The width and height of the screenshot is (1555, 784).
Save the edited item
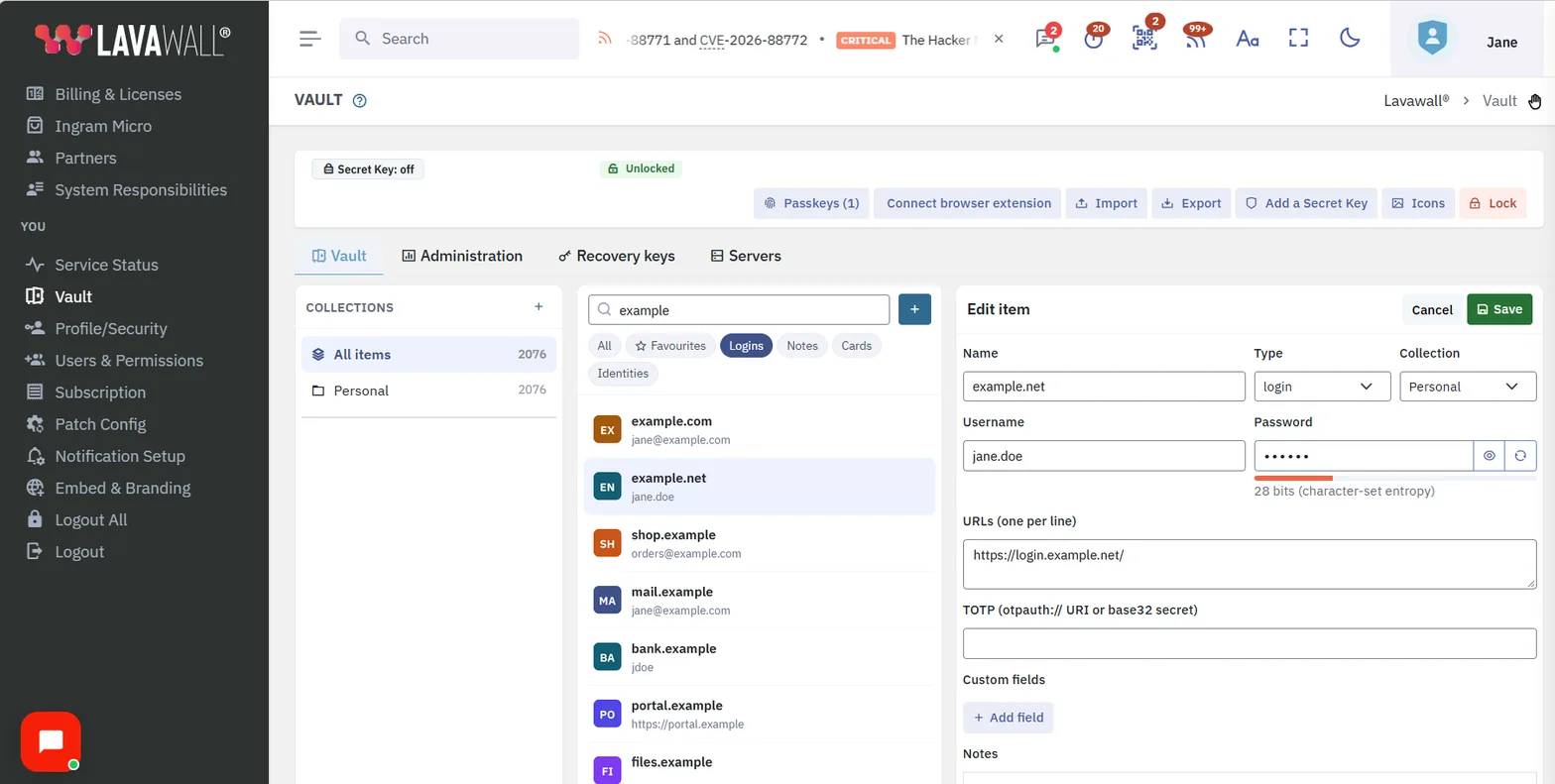(1499, 309)
